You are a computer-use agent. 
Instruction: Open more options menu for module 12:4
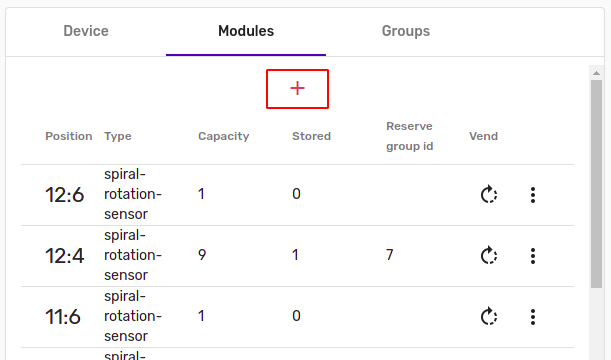(533, 256)
